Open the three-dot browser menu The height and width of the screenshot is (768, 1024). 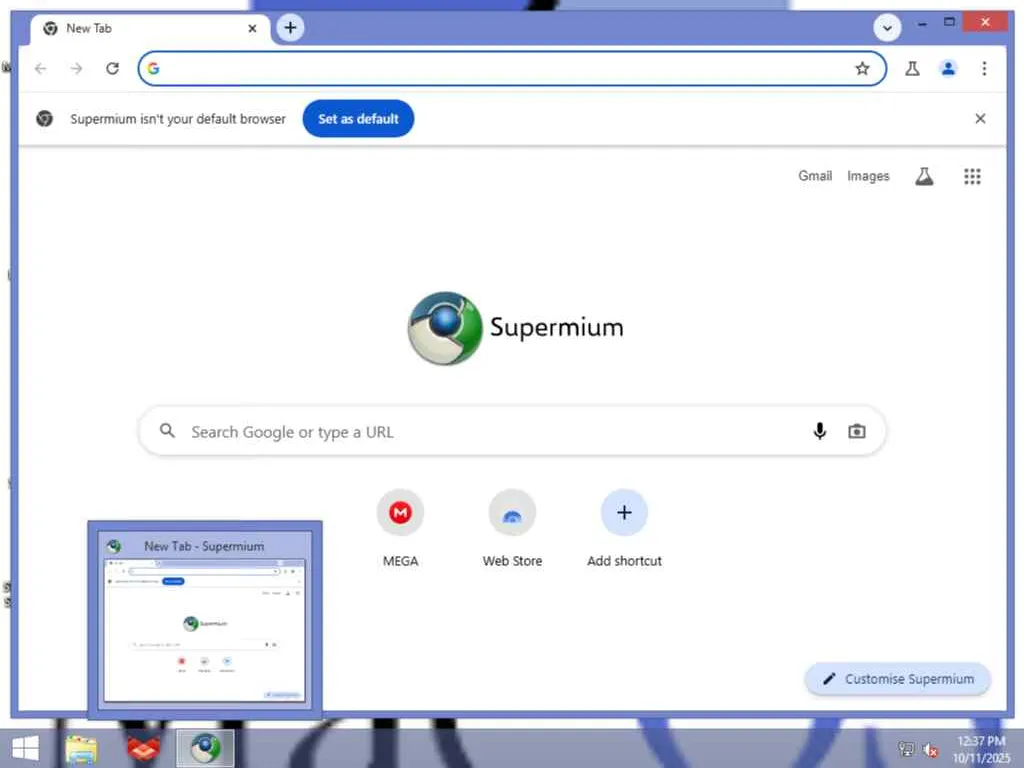984,69
